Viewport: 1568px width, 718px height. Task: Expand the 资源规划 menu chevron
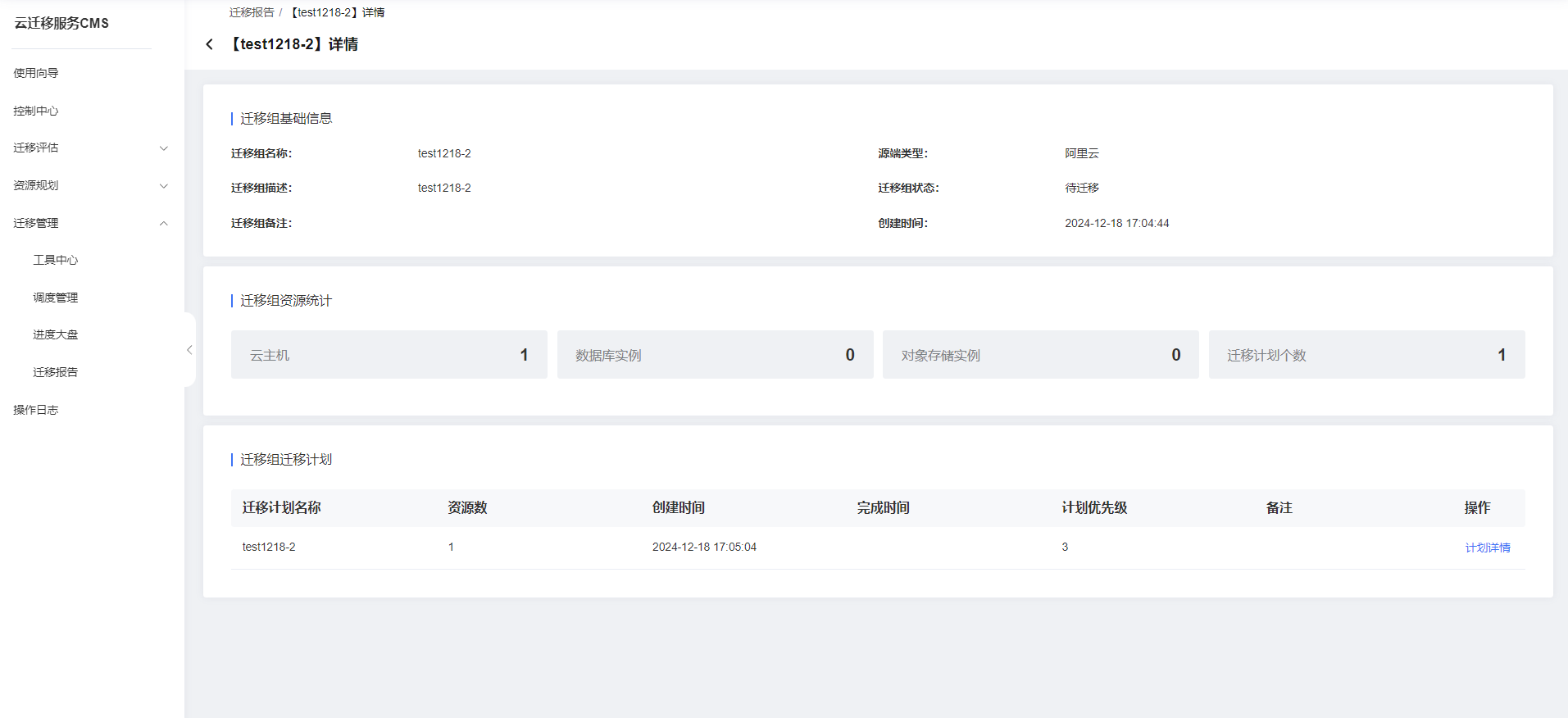(163, 186)
